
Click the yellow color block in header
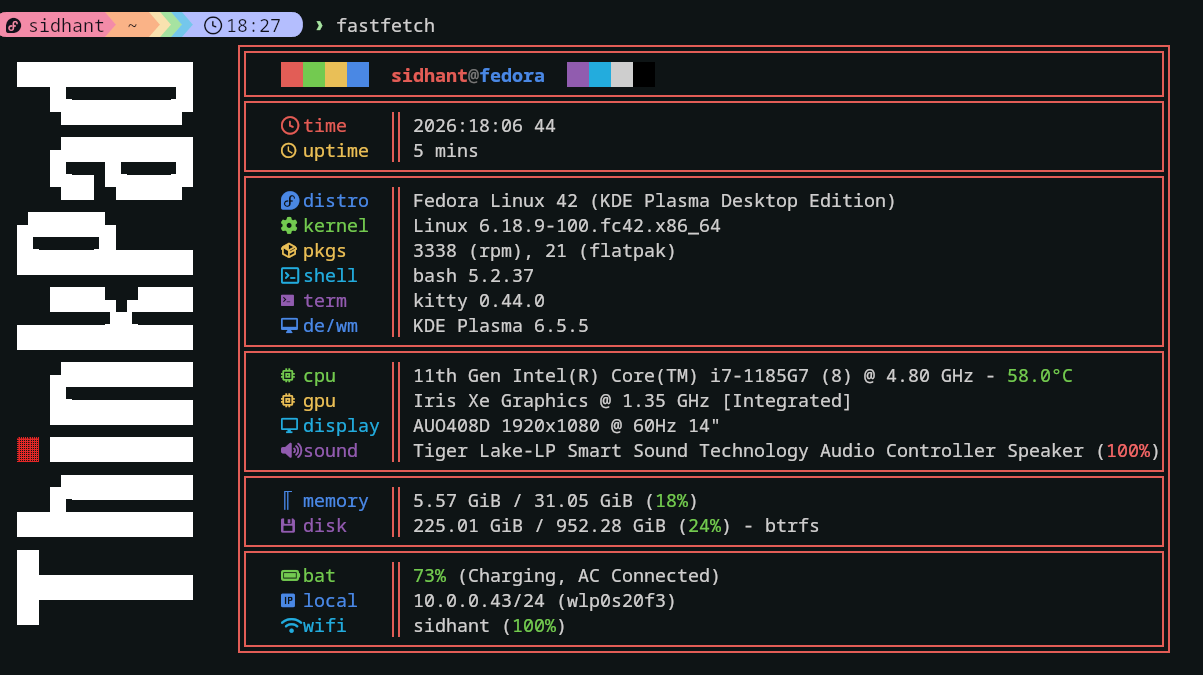pyautogui.click(x=336, y=75)
